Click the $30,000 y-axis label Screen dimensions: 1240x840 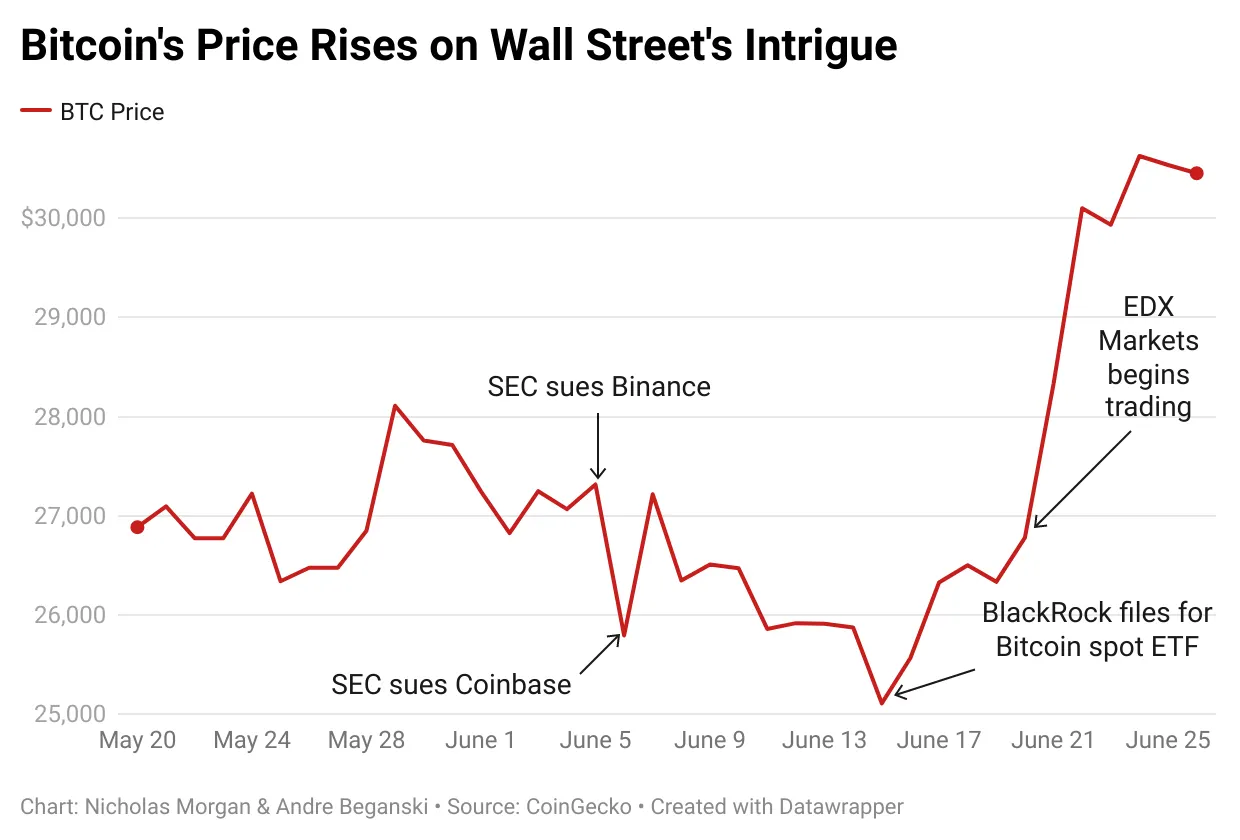(x=63, y=218)
